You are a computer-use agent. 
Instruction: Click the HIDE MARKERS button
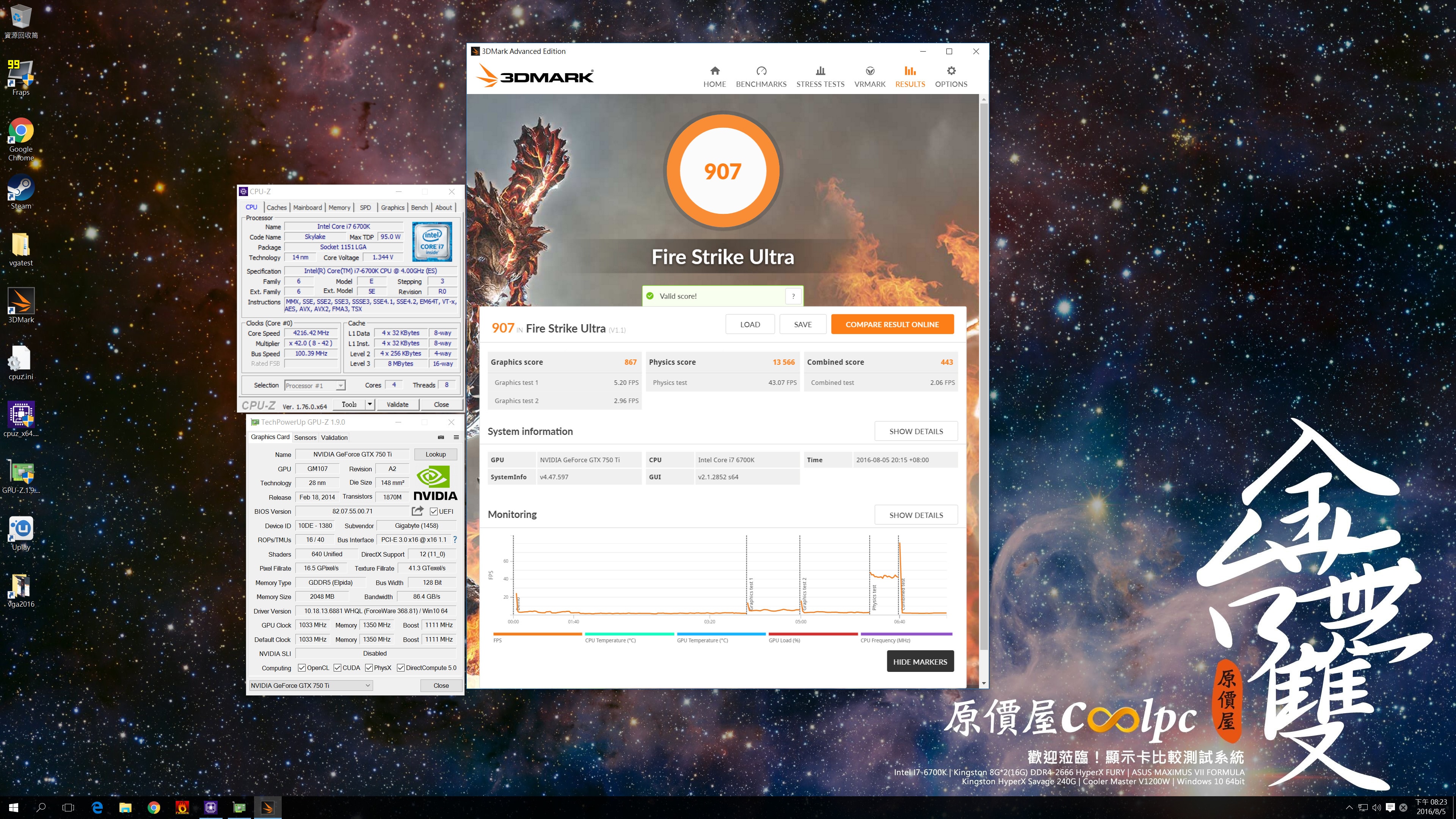pyautogui.click(x=919, y=661)
